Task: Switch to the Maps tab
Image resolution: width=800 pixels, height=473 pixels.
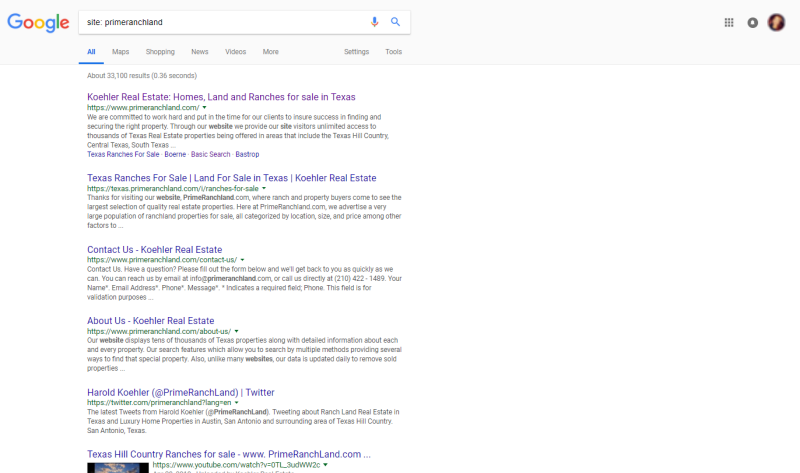Action: (x=120, y=52)
